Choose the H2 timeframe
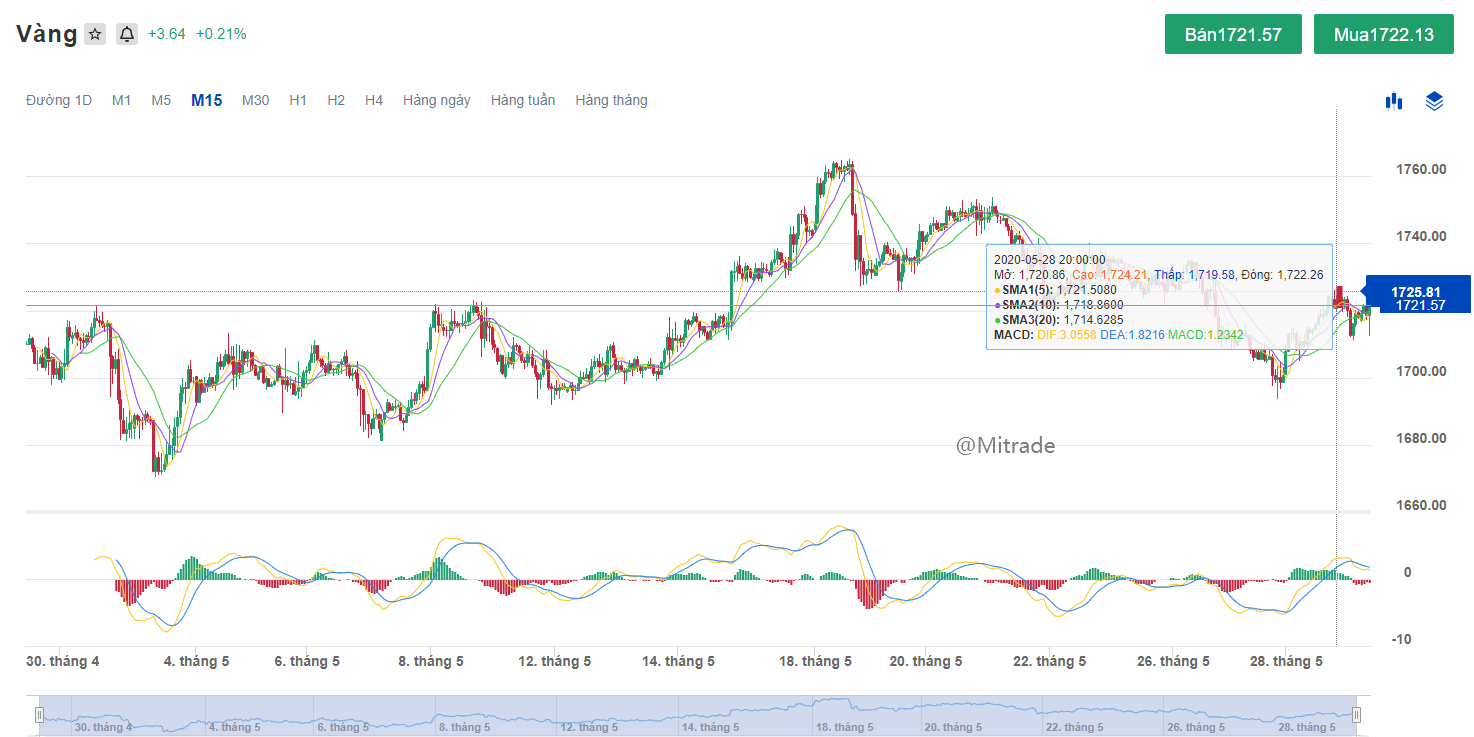The width and height of the screenshot is (1474, 737). point(336,100)
